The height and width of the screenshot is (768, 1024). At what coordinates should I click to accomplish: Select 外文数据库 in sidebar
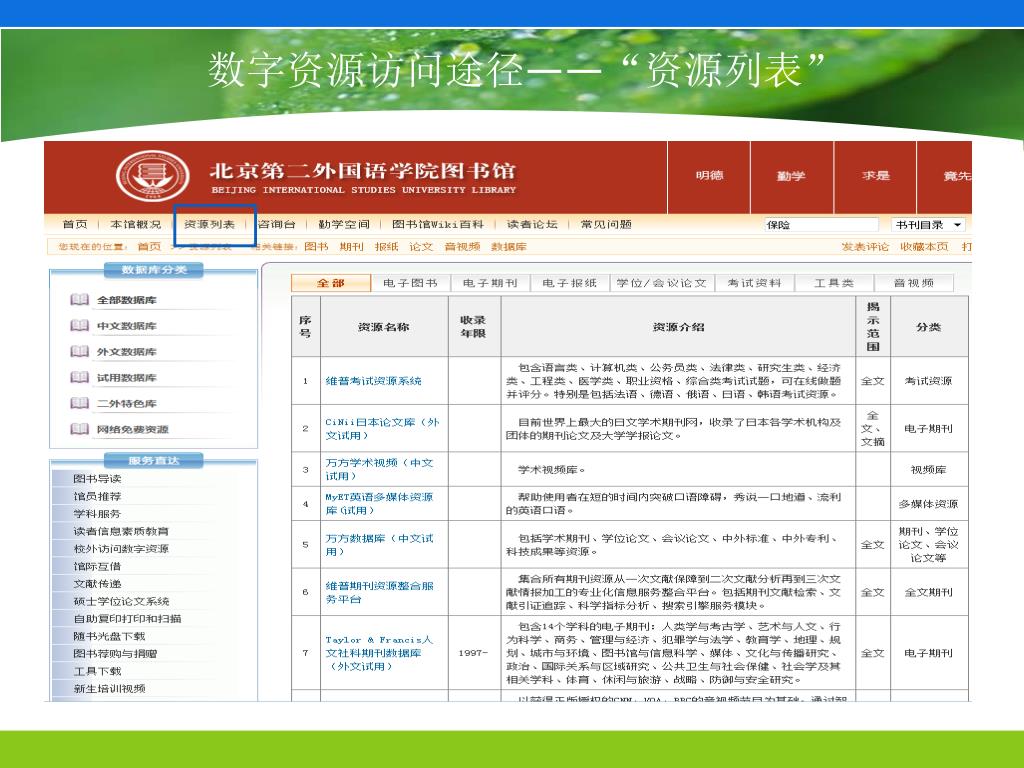127,351
